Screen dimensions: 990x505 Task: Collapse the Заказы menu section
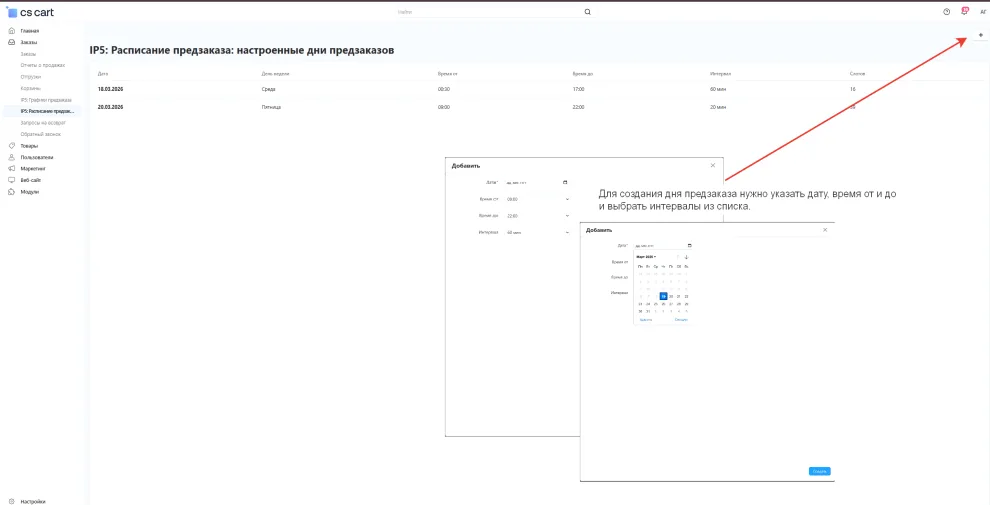click(x=28, y=42)
